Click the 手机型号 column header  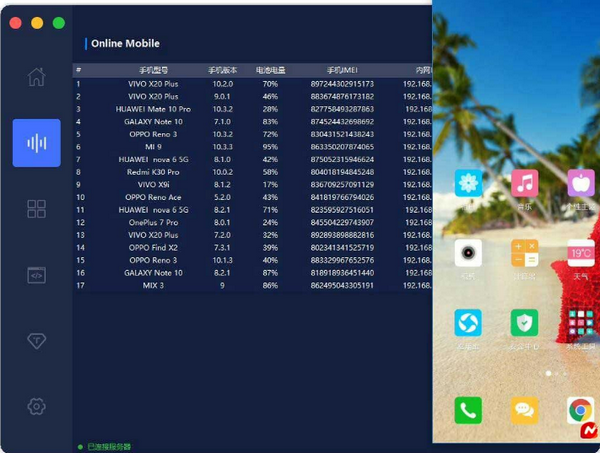point(153,70)
